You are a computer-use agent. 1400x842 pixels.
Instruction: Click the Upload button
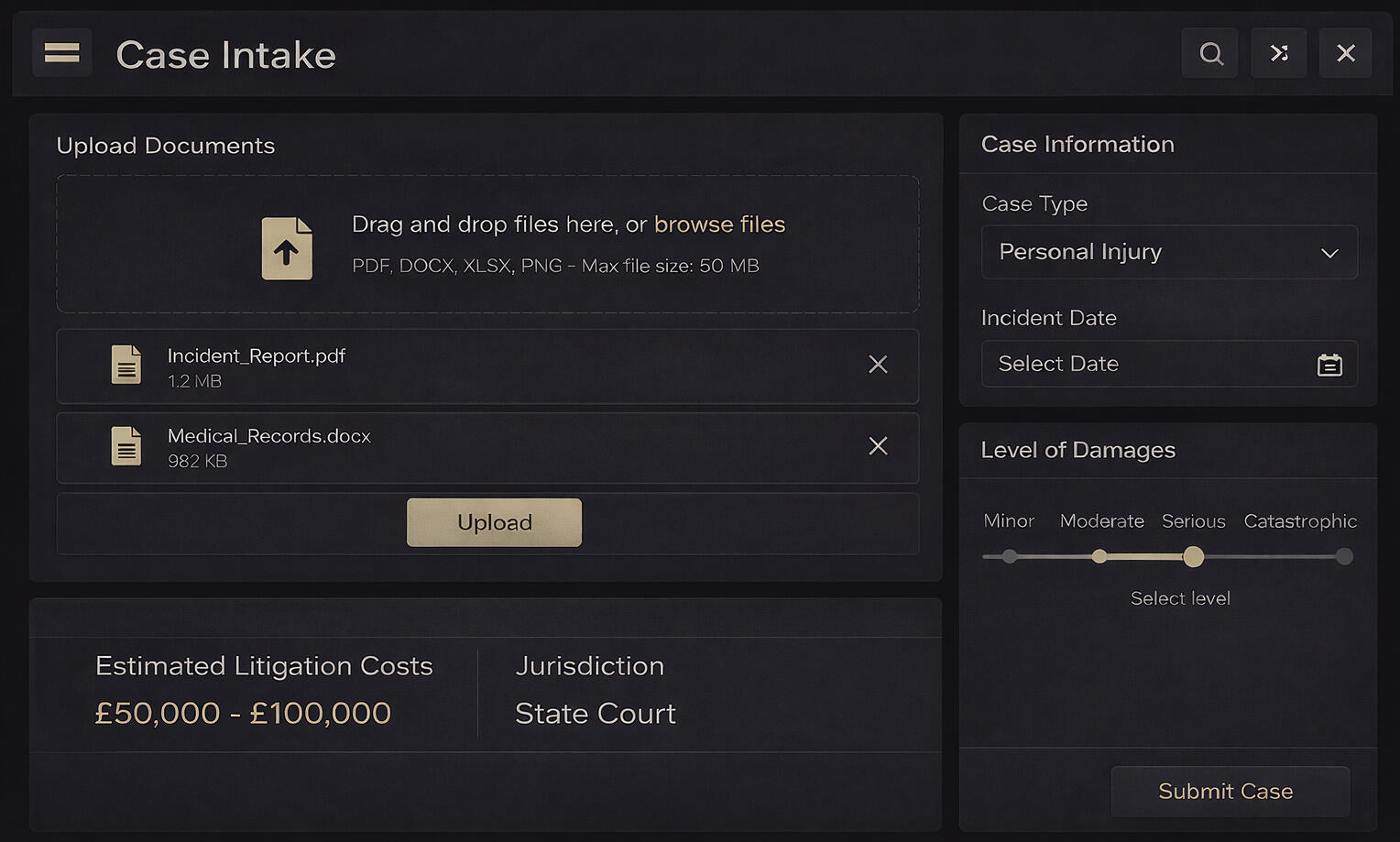pyautogui.click(x=494, y=522)
